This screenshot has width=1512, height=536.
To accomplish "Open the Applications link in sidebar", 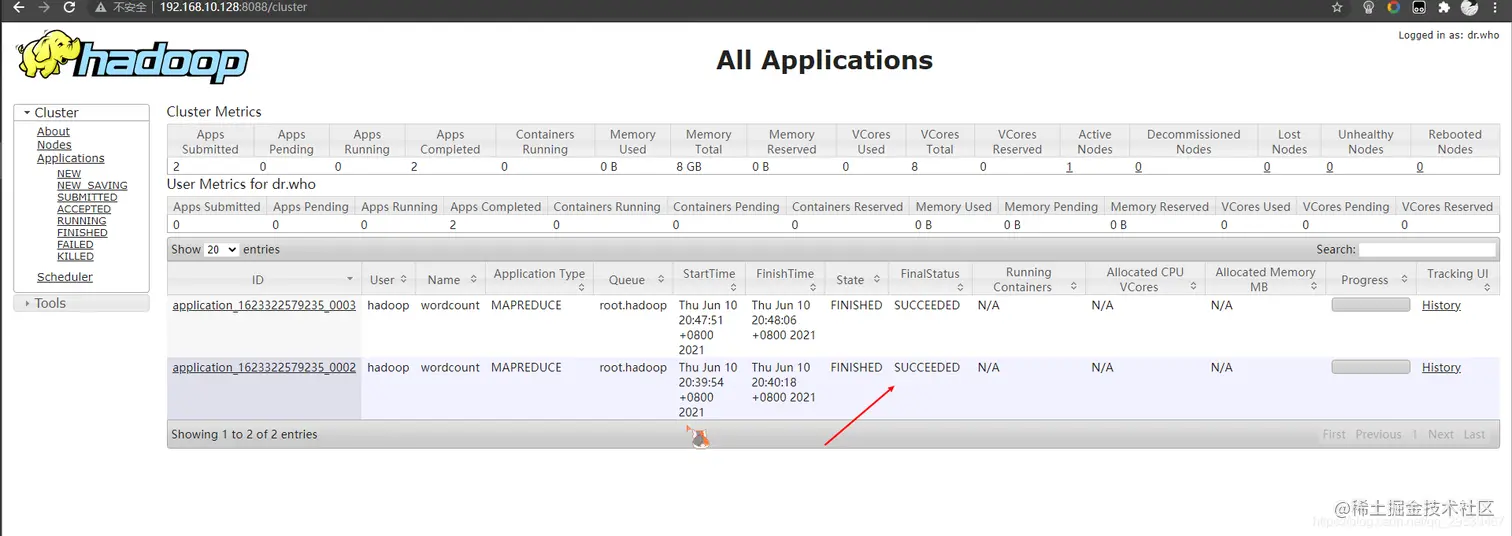I will tap(70, 158).
